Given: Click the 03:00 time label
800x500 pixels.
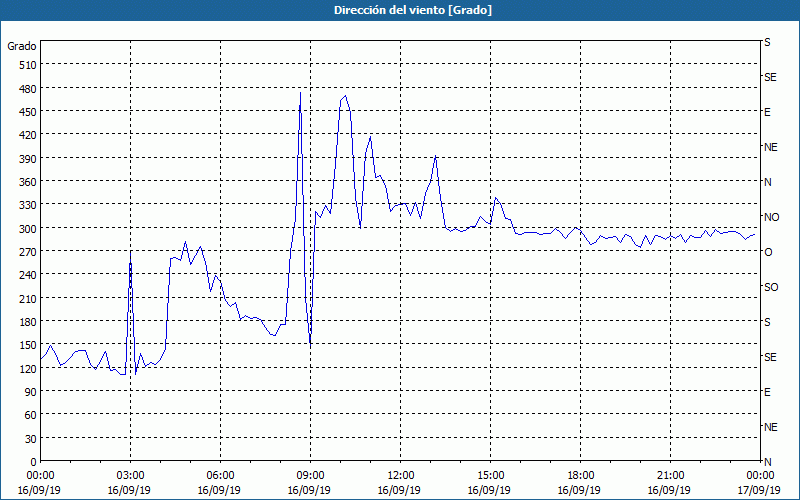Looking at the screenshot, I should click(130, 476).
